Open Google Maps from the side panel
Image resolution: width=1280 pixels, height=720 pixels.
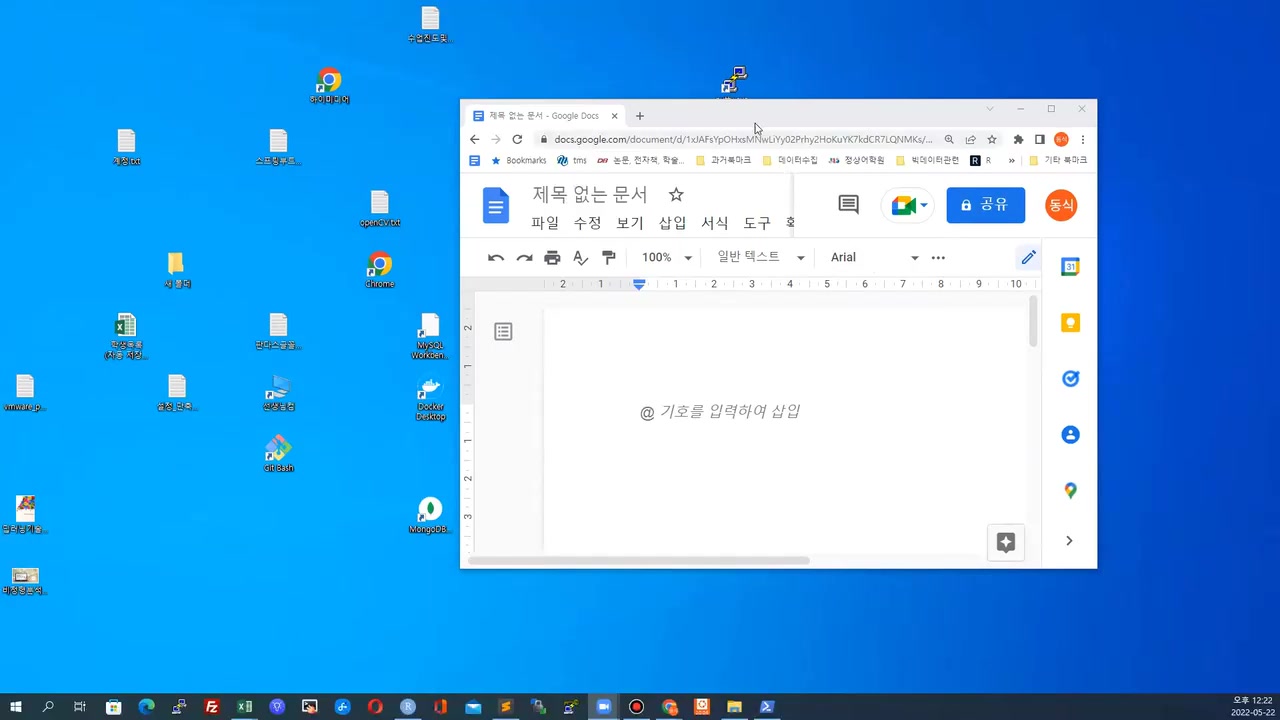[x=1070, y=490]
